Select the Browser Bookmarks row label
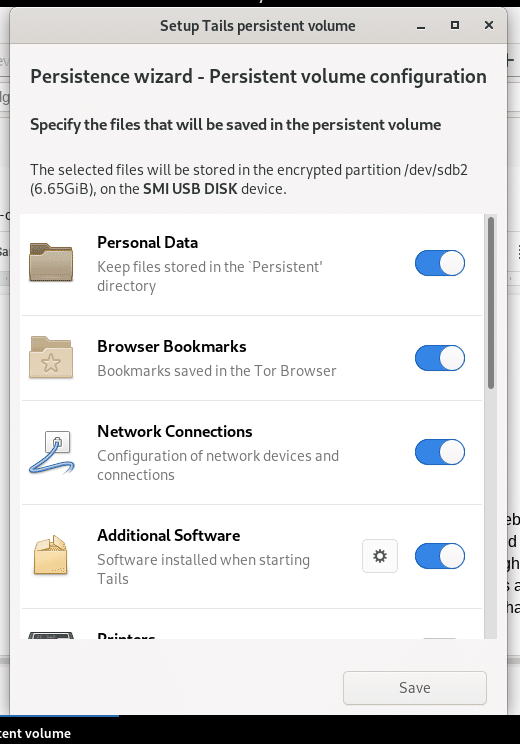The image size is (520, 744). click(172, 346)
